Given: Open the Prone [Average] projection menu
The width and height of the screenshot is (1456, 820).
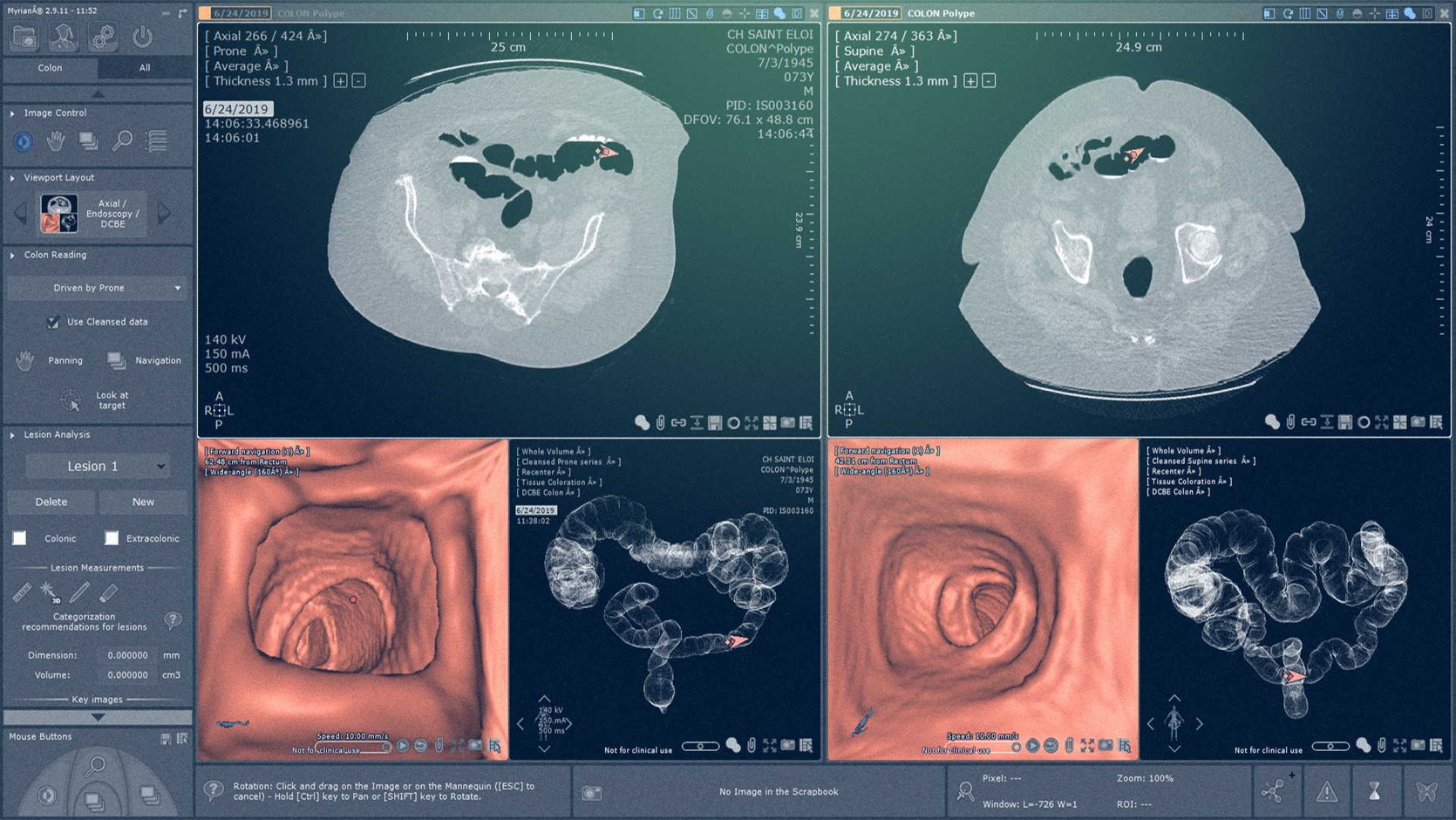Looking at the screenshot, I should tap(246, 66).
